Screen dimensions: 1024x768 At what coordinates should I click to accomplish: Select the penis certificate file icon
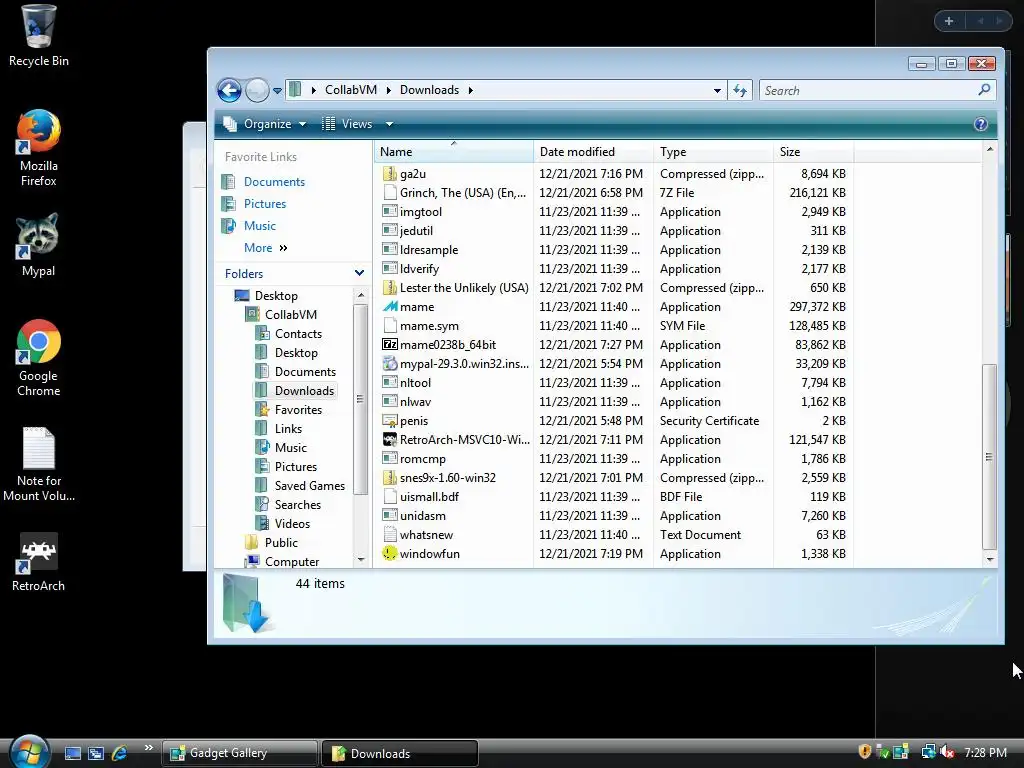point(390,421)
